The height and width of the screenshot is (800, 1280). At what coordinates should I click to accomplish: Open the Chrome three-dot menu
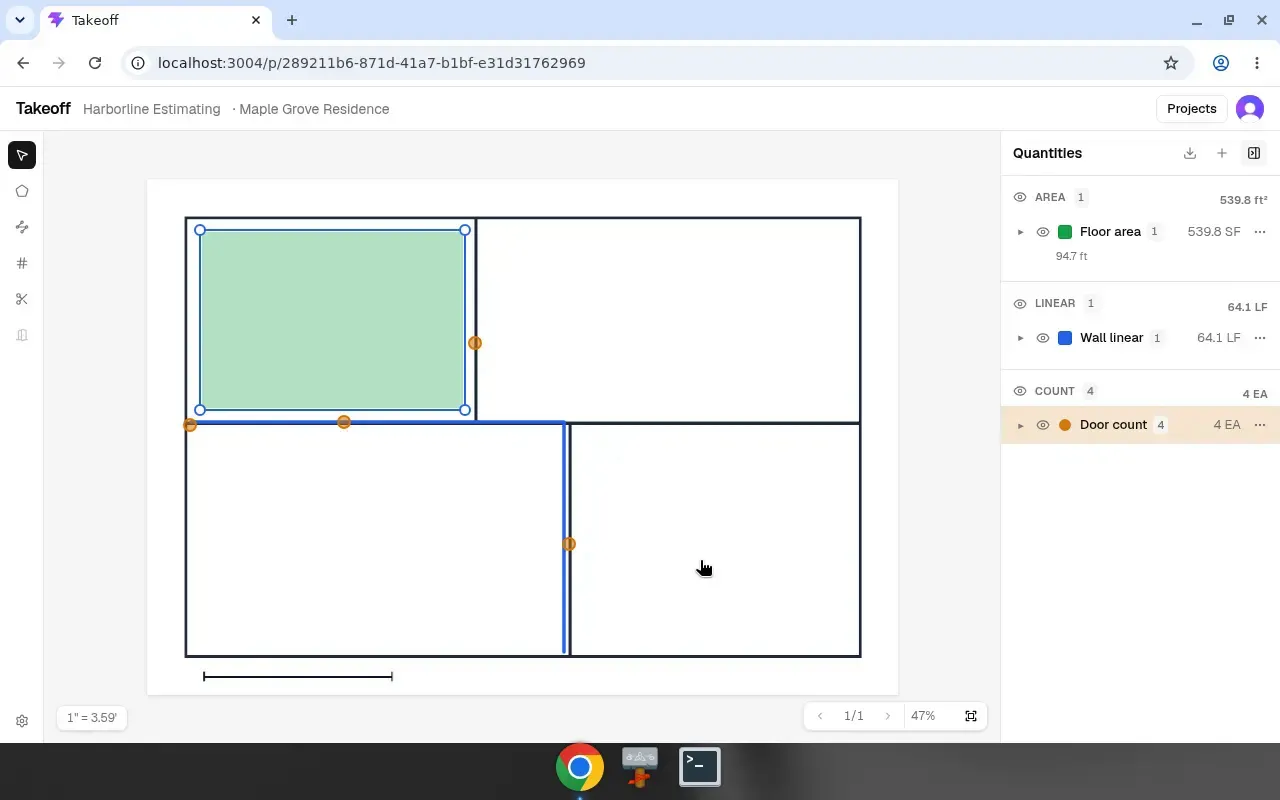coord(1257,63)
